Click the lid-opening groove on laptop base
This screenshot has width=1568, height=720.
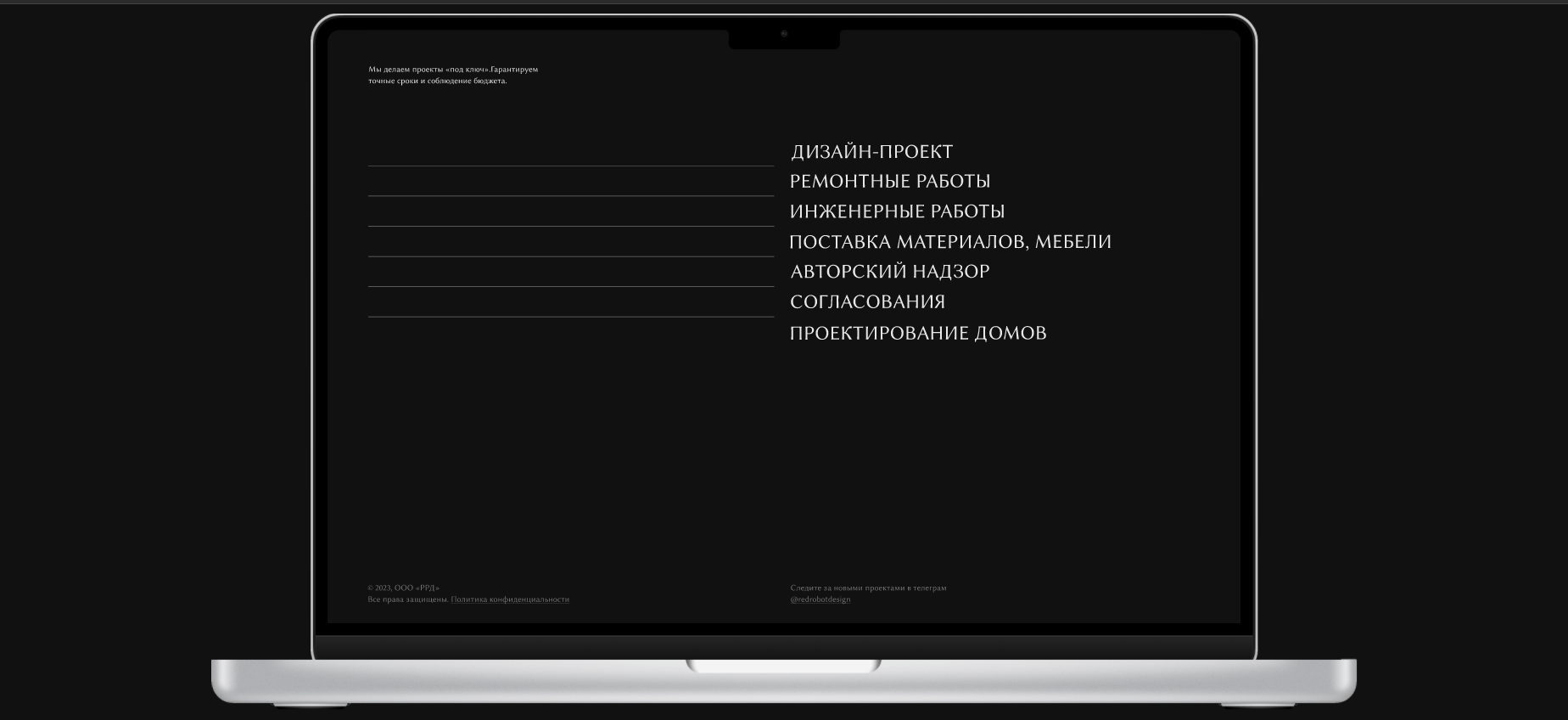point(783,666)
